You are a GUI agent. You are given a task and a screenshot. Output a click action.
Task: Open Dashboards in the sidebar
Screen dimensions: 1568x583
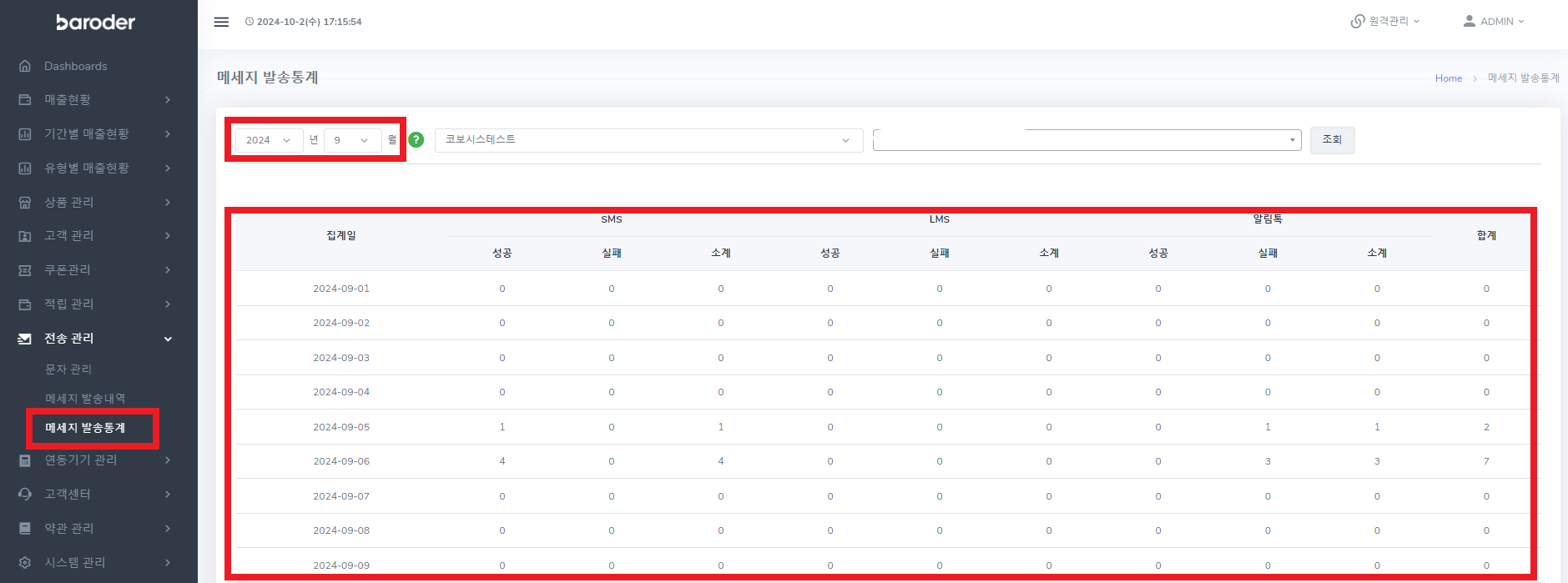[x=76, y=66]
